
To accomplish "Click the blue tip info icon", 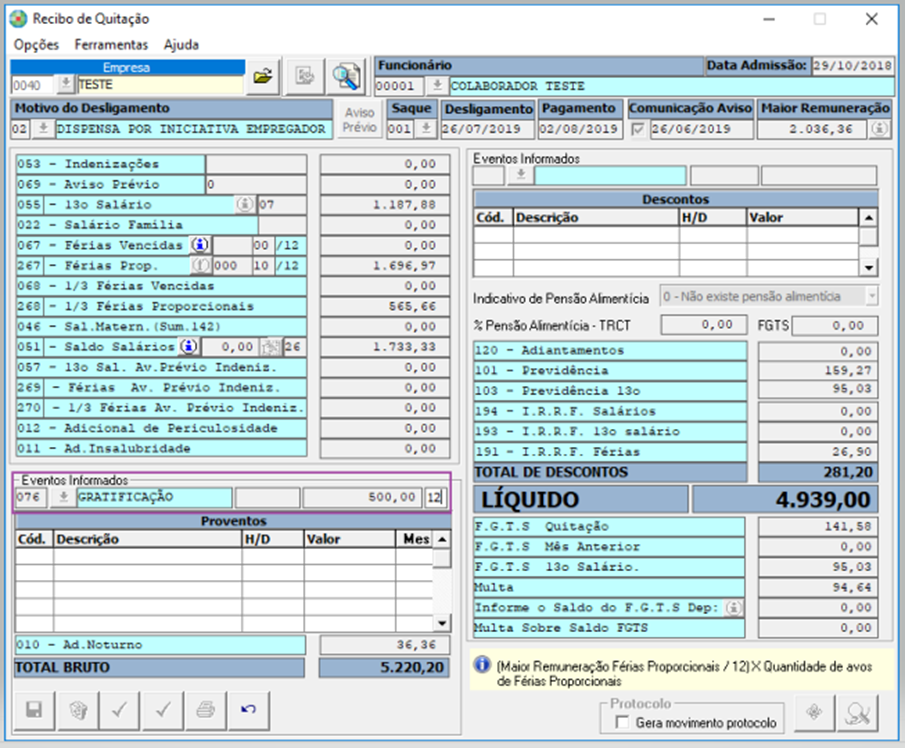I will [482, 665].
